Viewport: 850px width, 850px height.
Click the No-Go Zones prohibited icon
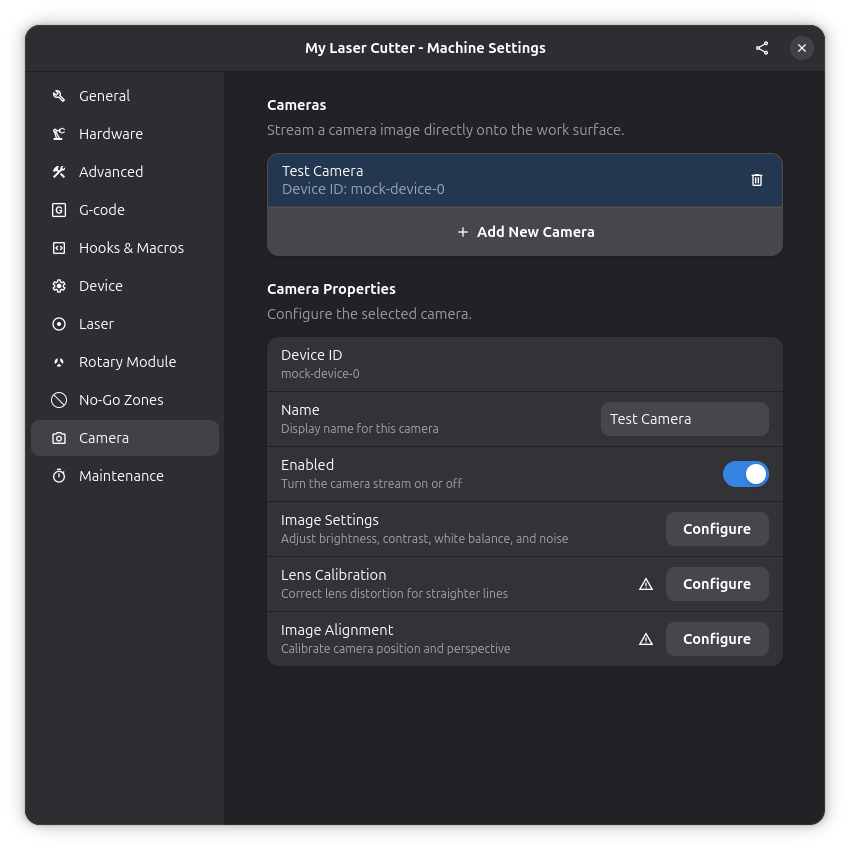click(x=59, y=400)
